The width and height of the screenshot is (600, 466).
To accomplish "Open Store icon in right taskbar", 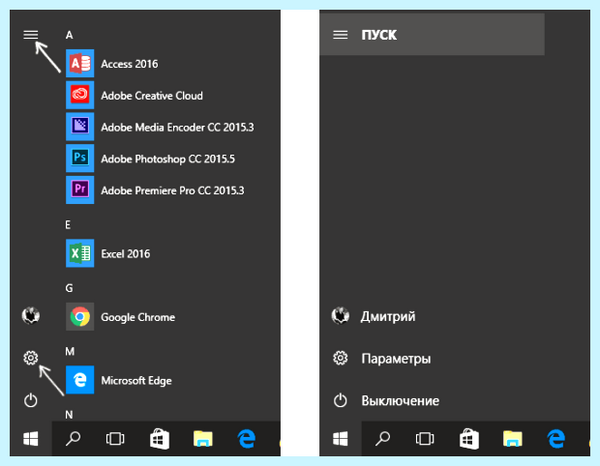I will tap(469, 439).
